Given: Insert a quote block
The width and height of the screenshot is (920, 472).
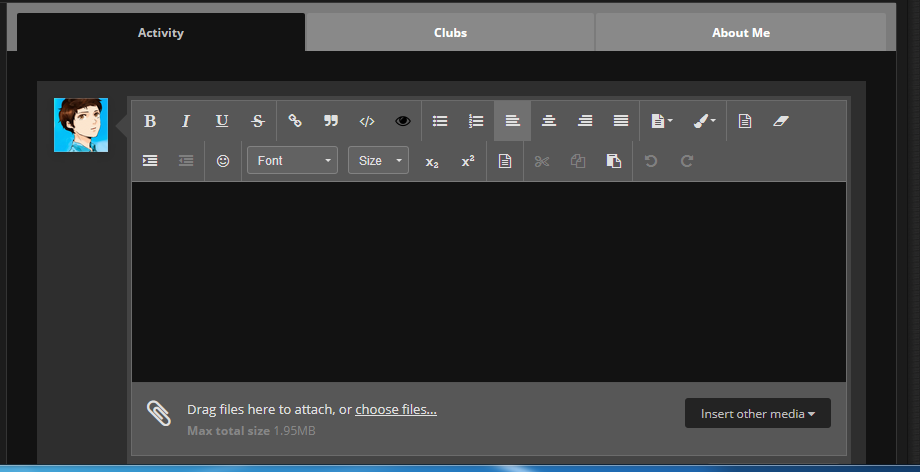Looking at the screenshot, I should coord(331,121).
